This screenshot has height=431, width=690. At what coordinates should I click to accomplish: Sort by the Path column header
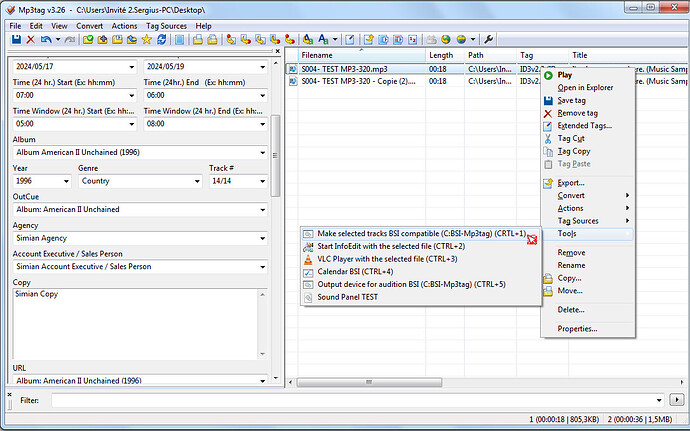click(490, 55)
